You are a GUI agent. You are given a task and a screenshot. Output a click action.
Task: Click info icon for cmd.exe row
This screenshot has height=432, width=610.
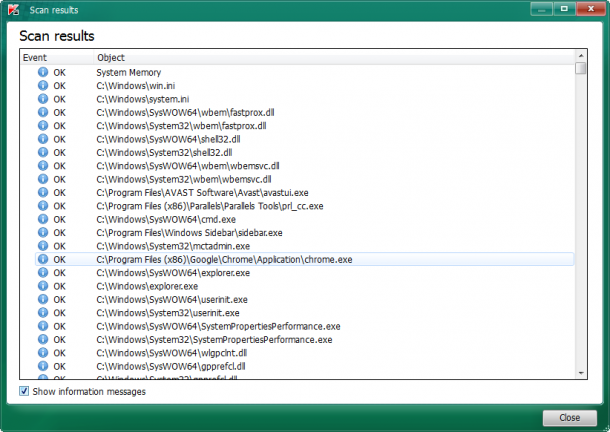point(43,219)
